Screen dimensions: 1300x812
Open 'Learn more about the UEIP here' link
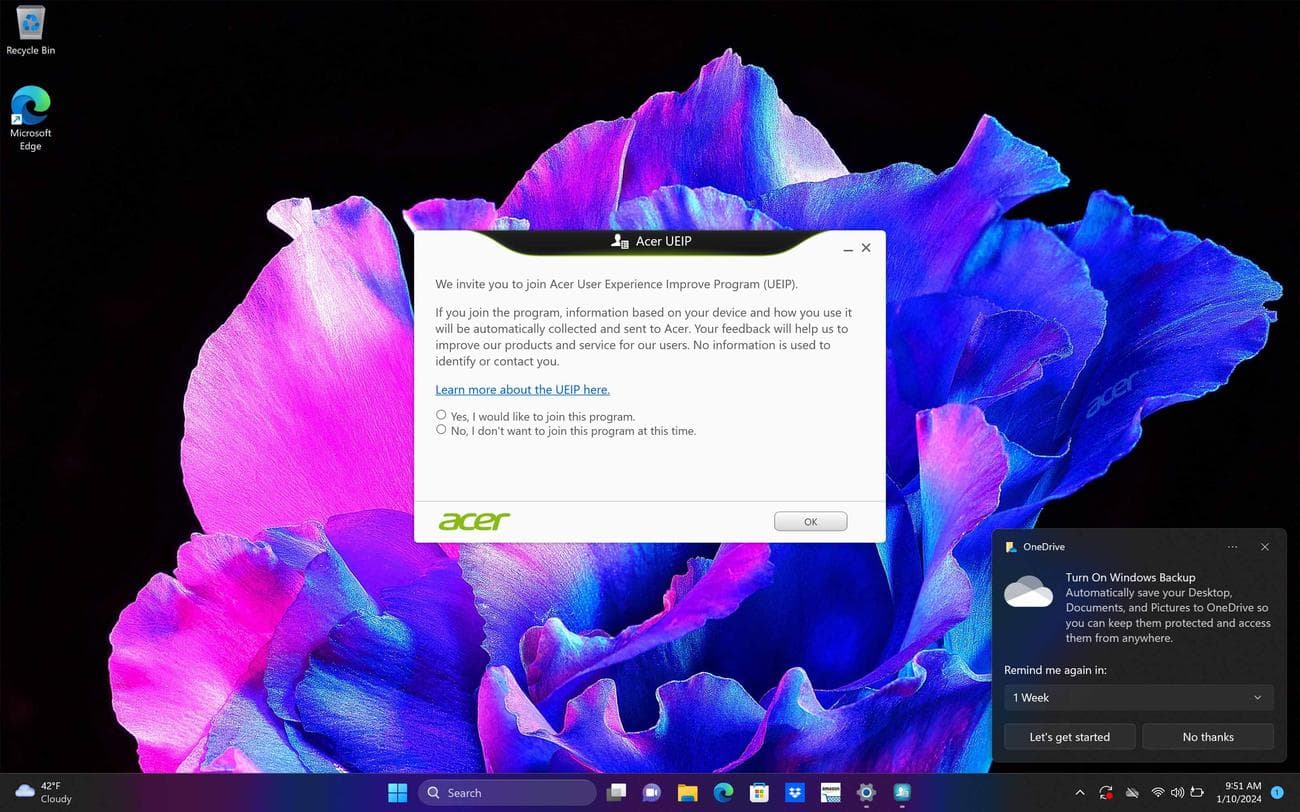pyautogui.click(x=522, y=389)
